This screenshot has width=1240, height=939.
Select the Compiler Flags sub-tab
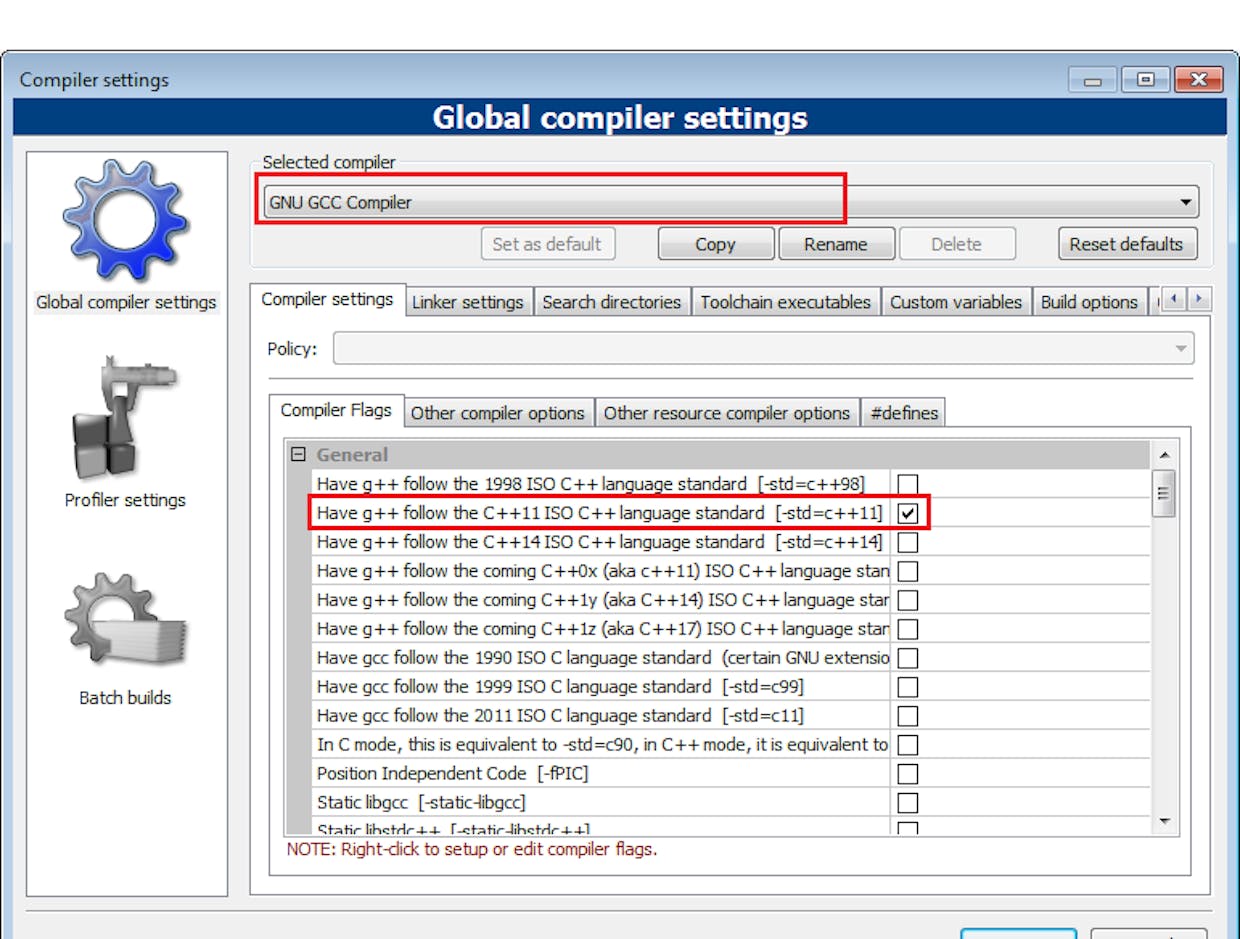[336, 411]
